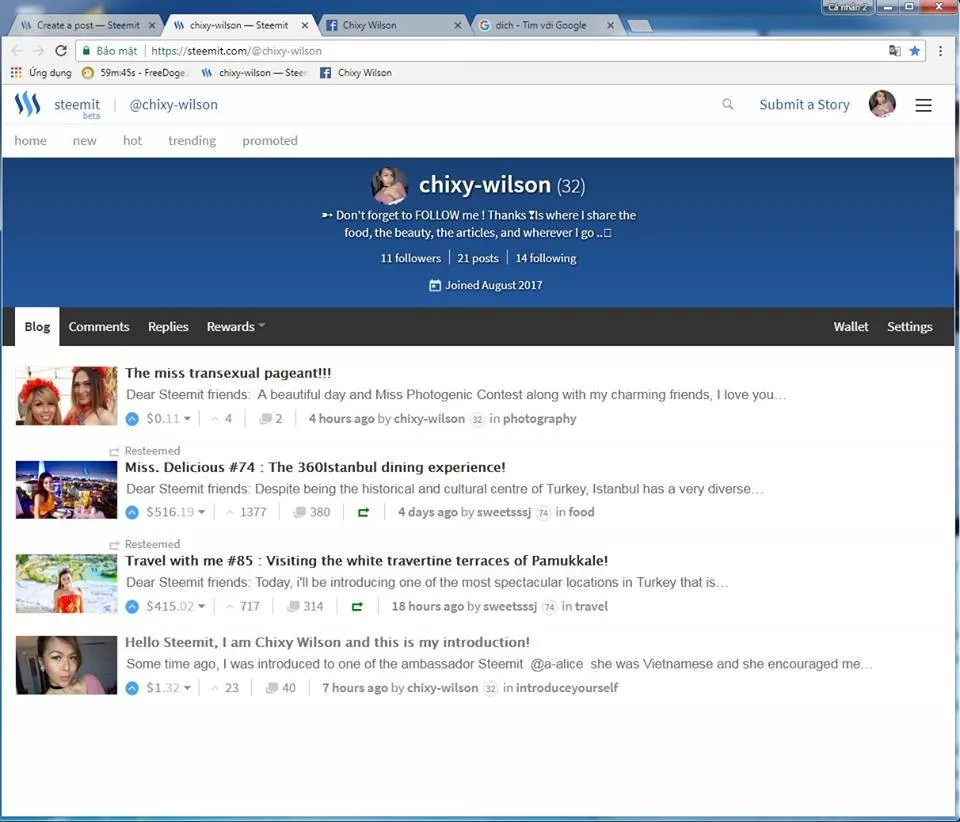
Task: Go to the promoted feed
Action: click(x=269, y=141)
